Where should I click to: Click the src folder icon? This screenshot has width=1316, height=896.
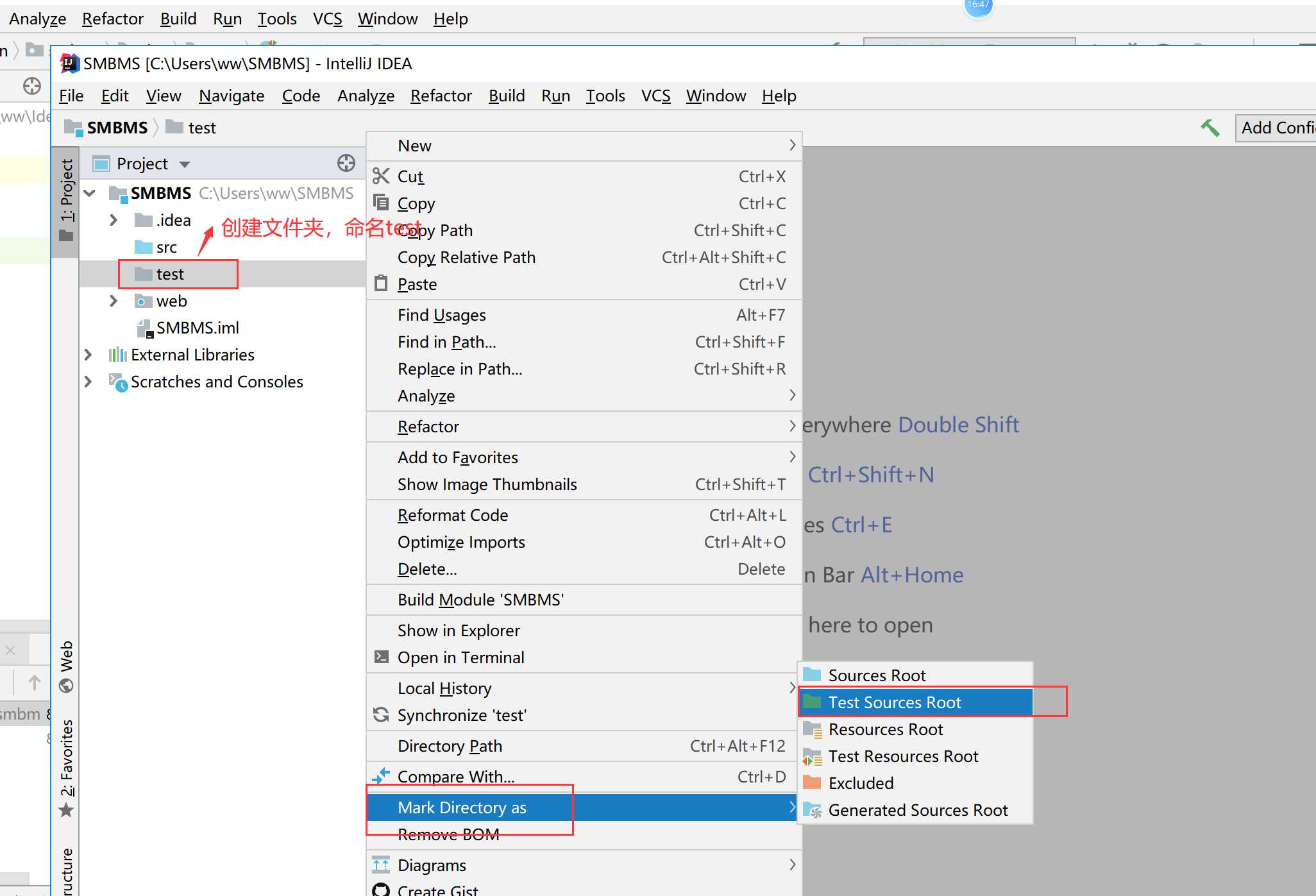(x=144, y=247)
